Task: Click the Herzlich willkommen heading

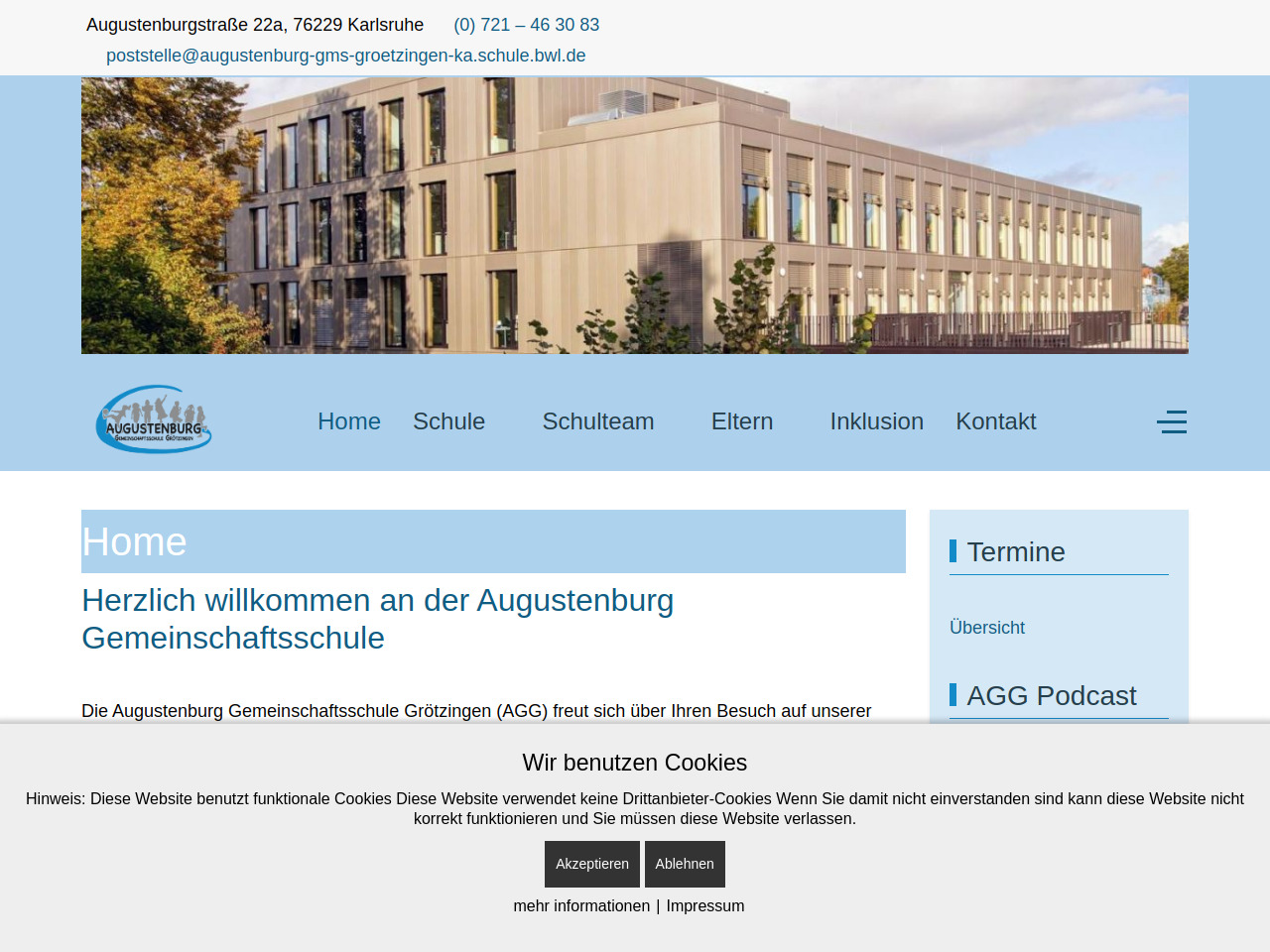Action: [377, 619]
